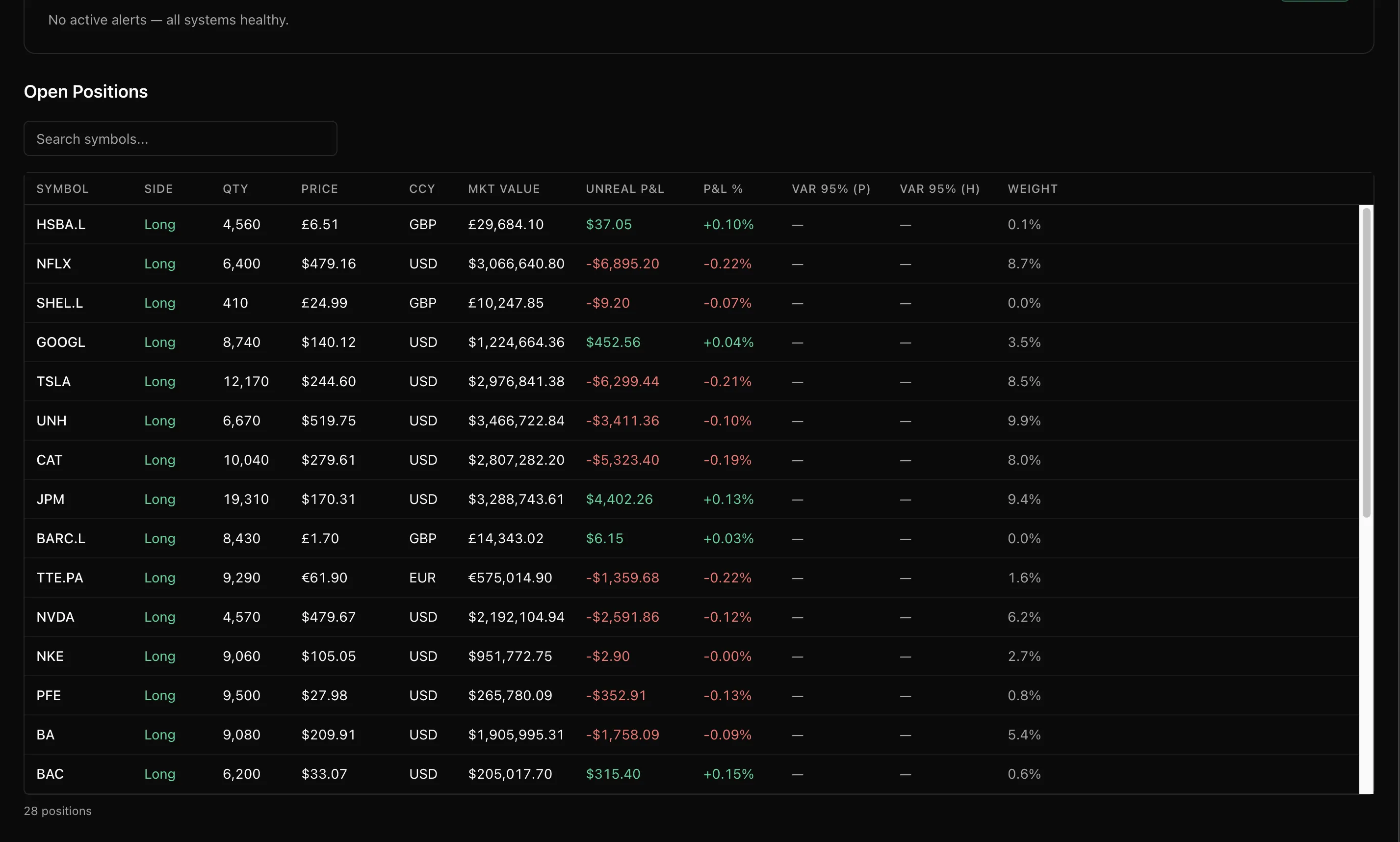Sort by the MKT VALUE column header

[504, 188]
